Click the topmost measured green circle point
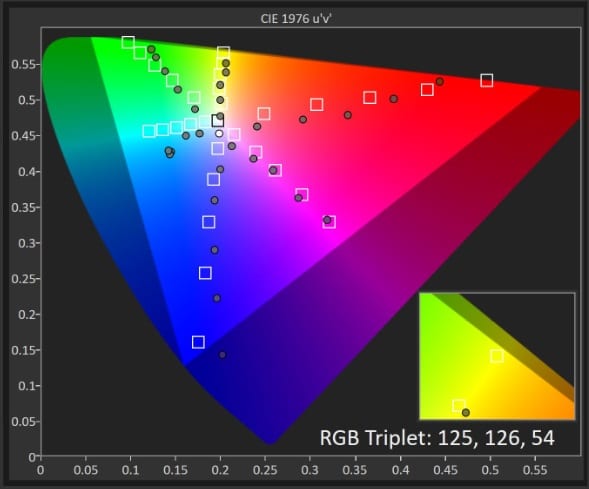 151,49
